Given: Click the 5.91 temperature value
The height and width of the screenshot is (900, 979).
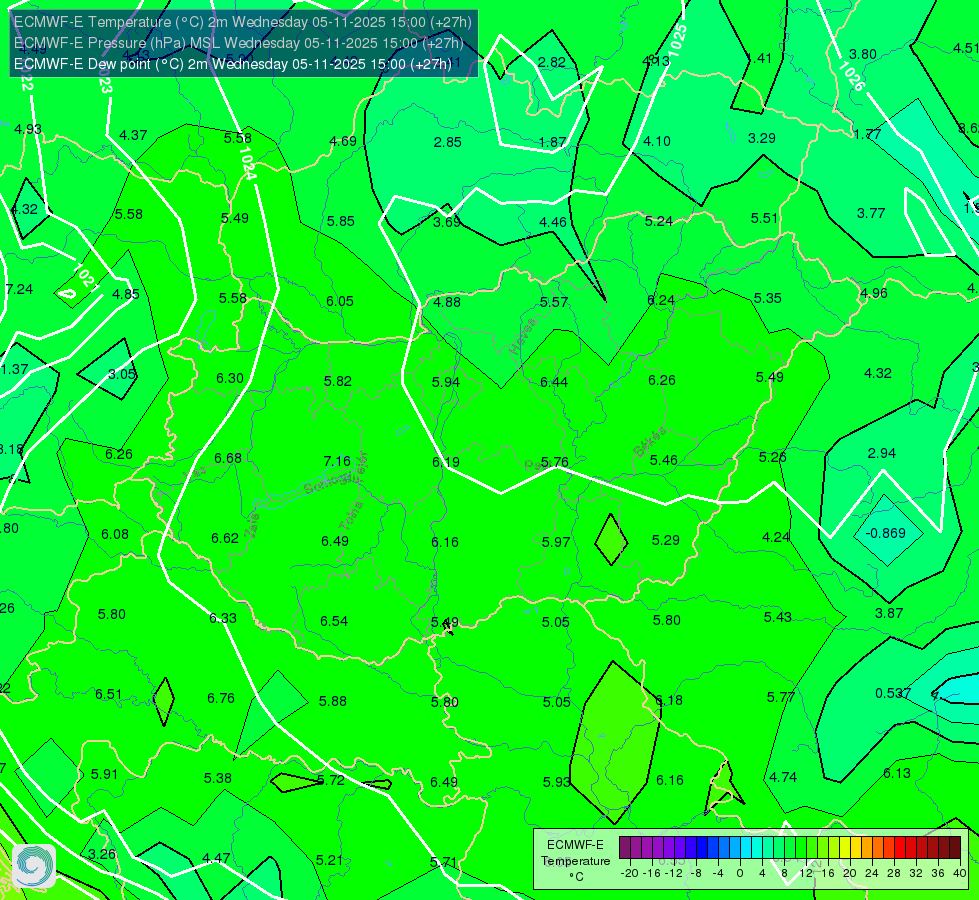Looking at the screenshot, I should click(x=104, y=774).
